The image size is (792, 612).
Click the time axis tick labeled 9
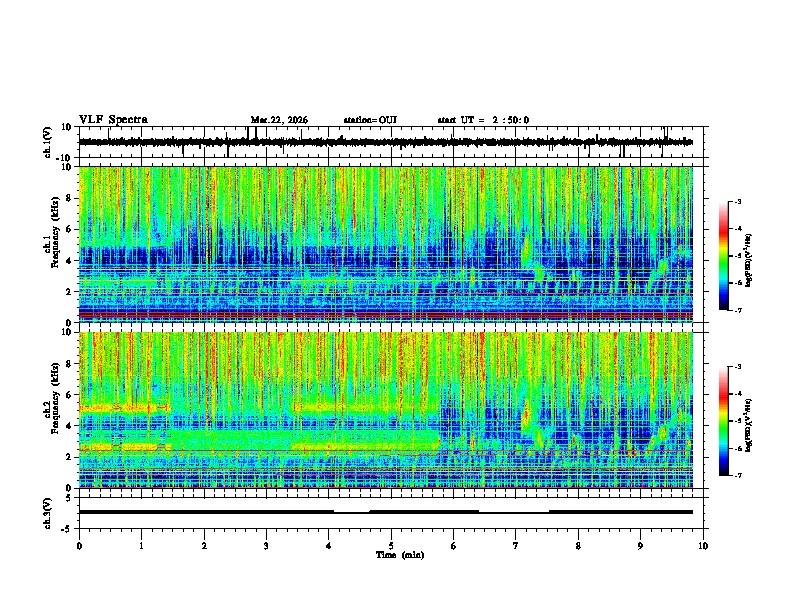point(640,546)
